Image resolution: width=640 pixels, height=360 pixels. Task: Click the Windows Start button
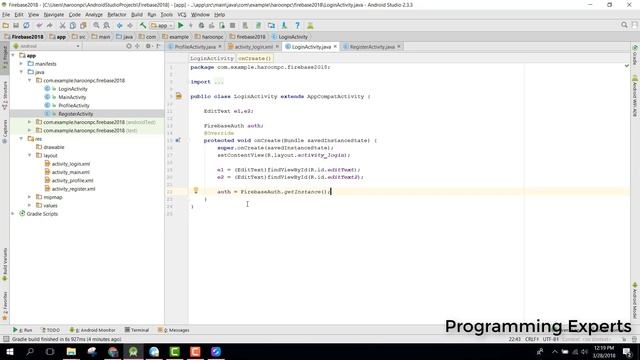[x=9, y=351]
